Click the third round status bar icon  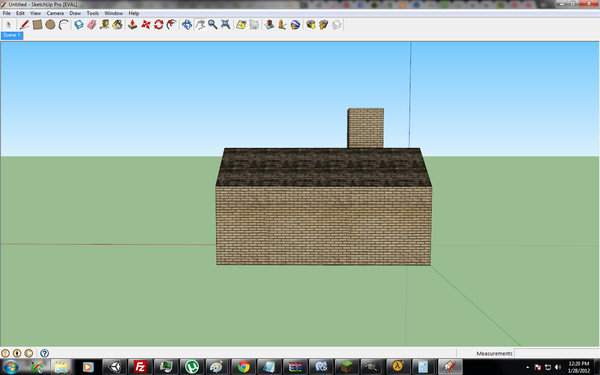click(29, 353)
